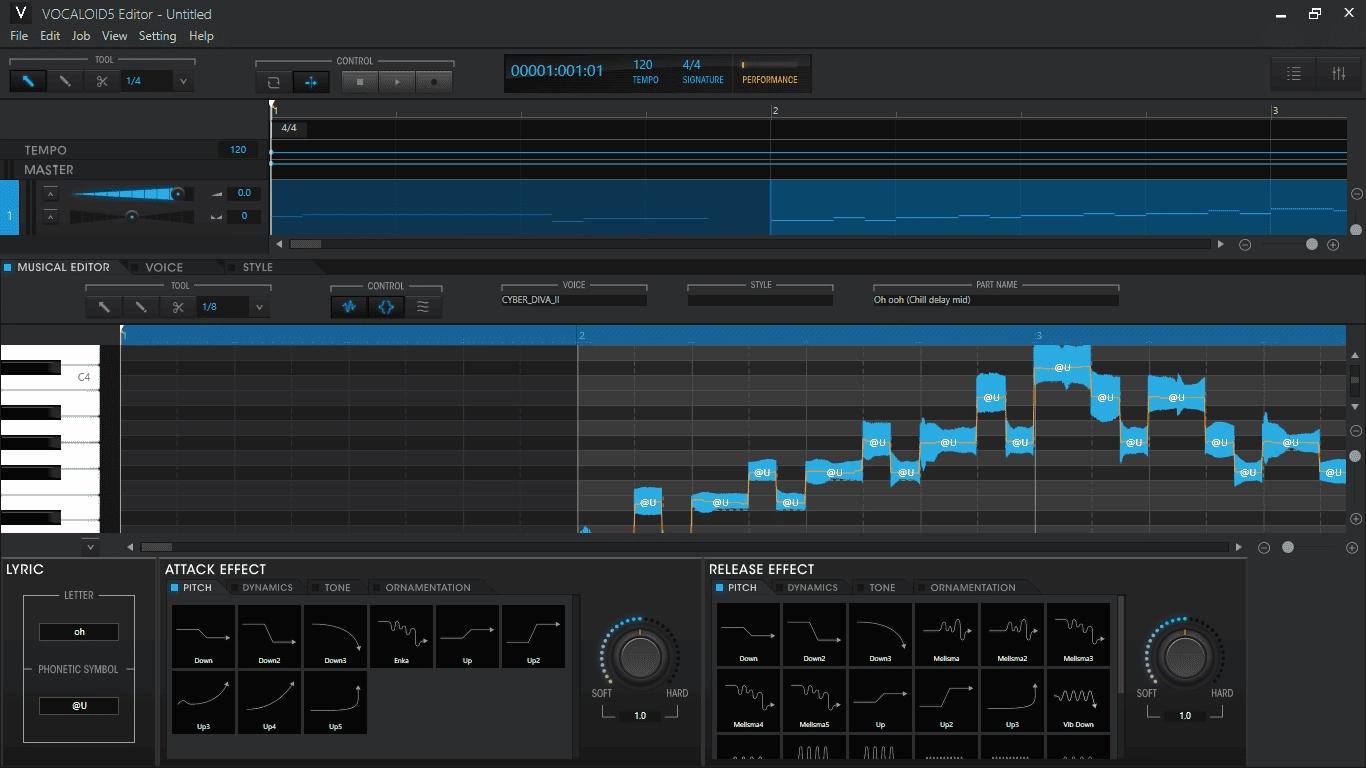Expand the track volume automation arrow
1366x768 pixels.
50,193
